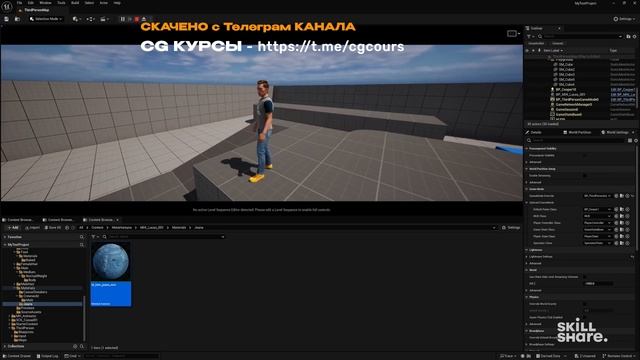The width and height of the screenshot is (640, 360).
Task: Click the Import button
Action: (33, 228)
